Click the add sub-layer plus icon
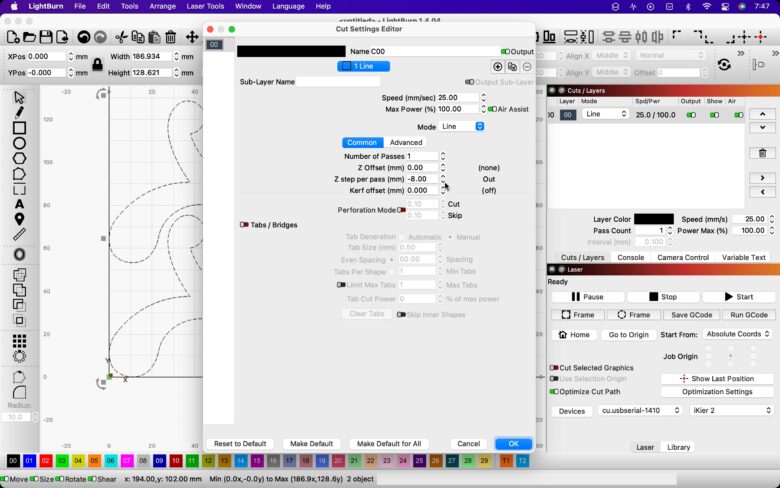780x488 pixels. [498, 66]
